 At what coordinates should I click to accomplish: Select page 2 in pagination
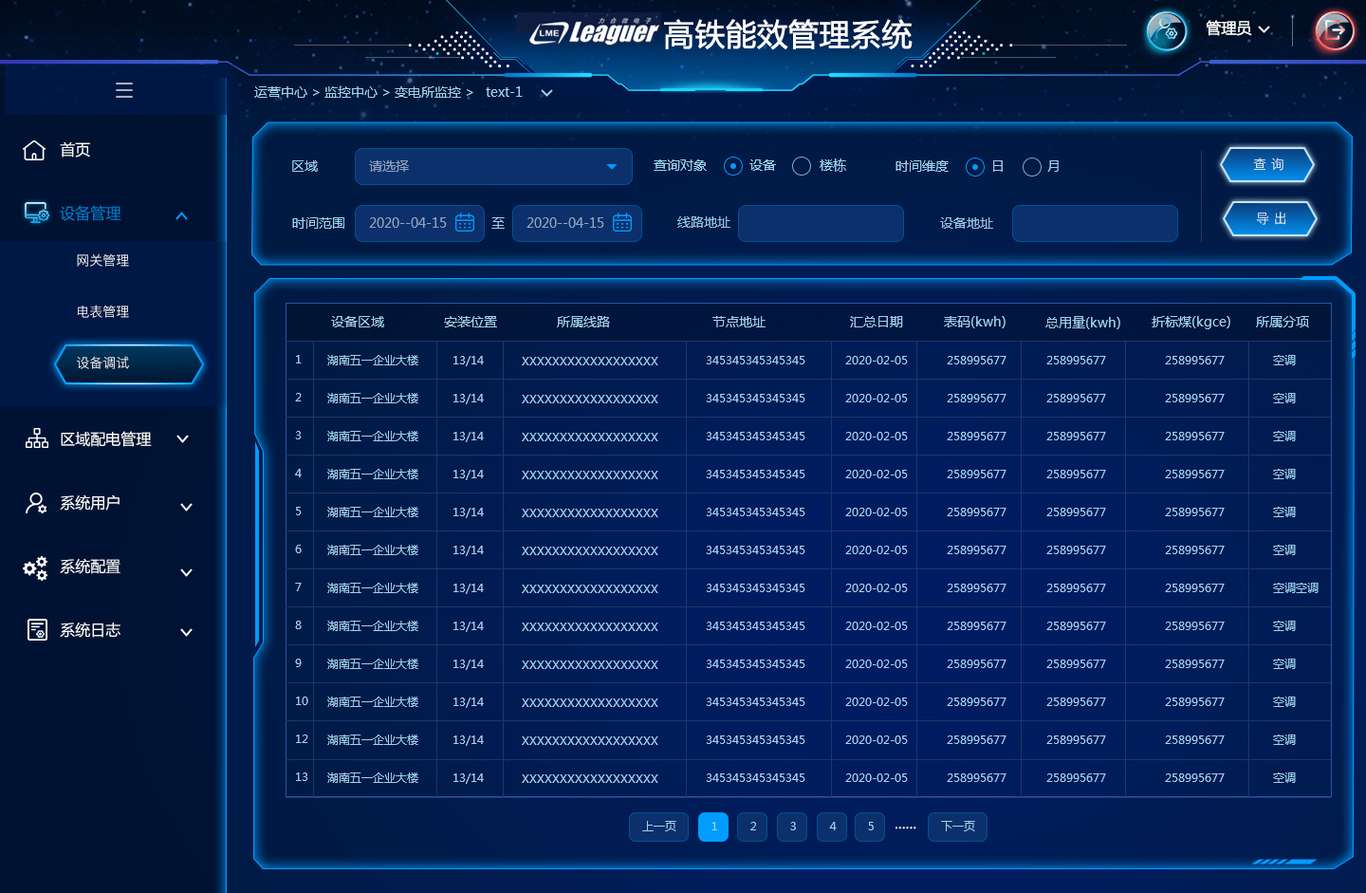tap(752, 827)
